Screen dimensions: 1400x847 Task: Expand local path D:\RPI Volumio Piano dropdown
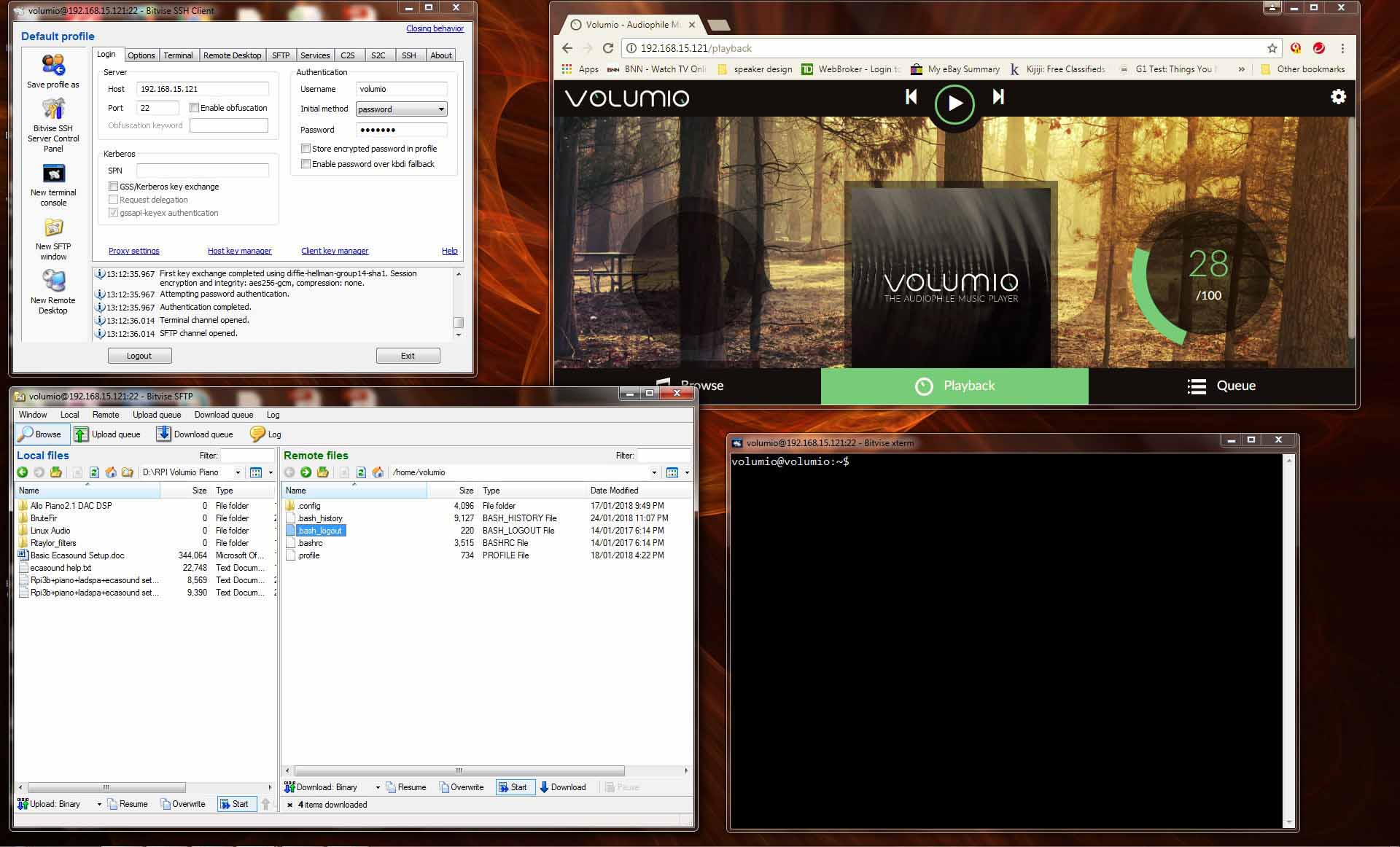pyautogui.click(x=238, y=472)
